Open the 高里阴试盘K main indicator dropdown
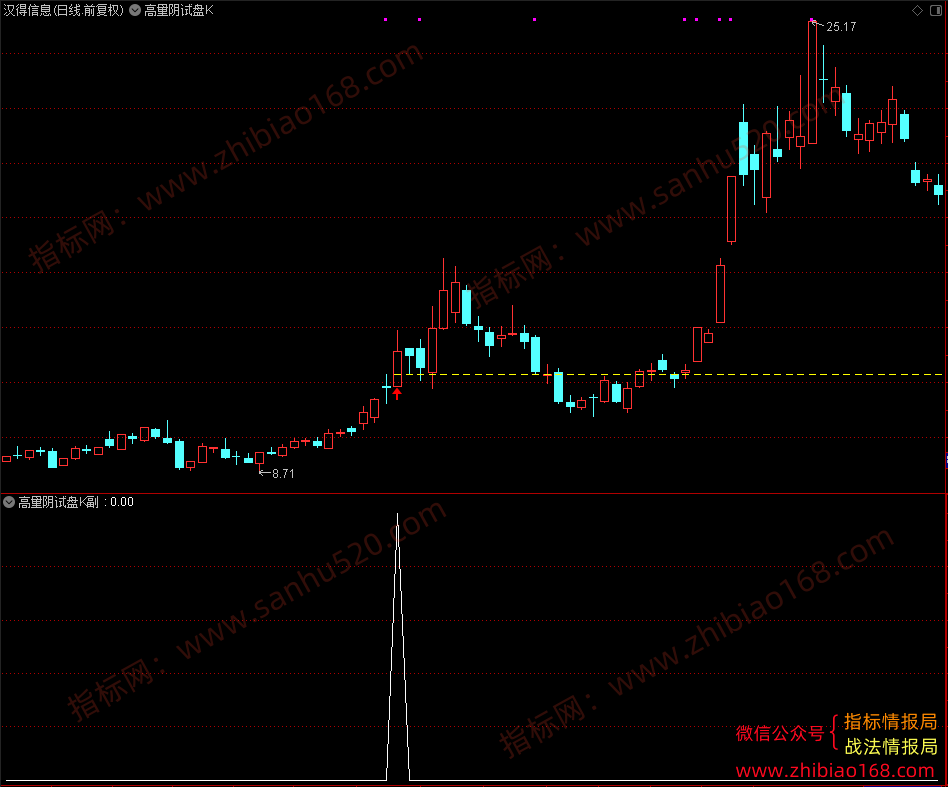This screenshot has width=948, height=787. 135,10
